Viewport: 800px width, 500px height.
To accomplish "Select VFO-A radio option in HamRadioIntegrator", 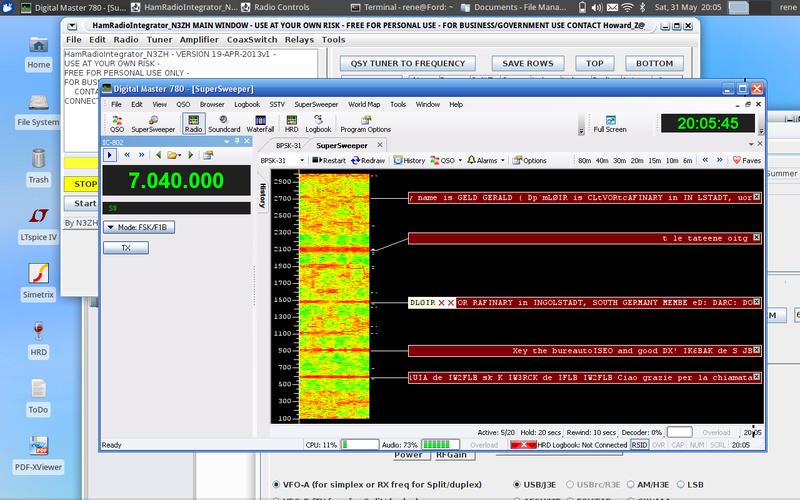I will pos(276,484).
